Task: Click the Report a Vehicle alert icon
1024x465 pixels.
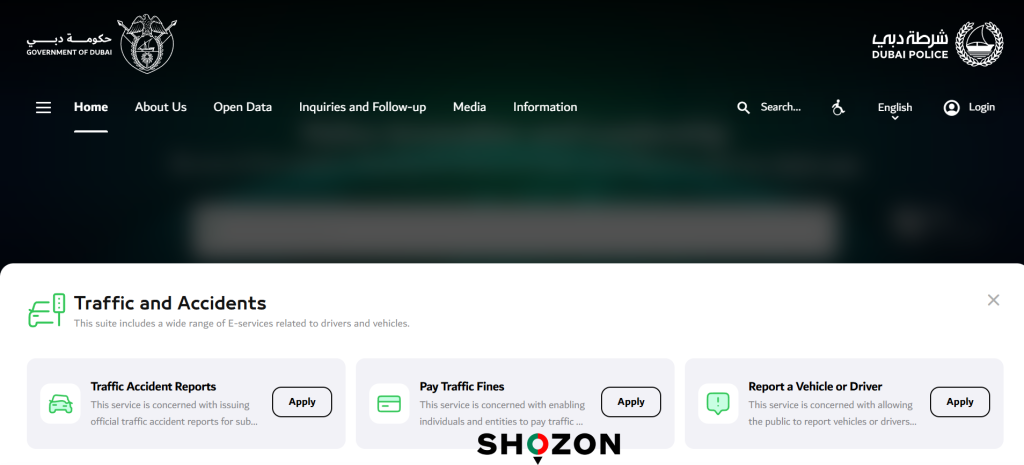Action: [718, 404]
